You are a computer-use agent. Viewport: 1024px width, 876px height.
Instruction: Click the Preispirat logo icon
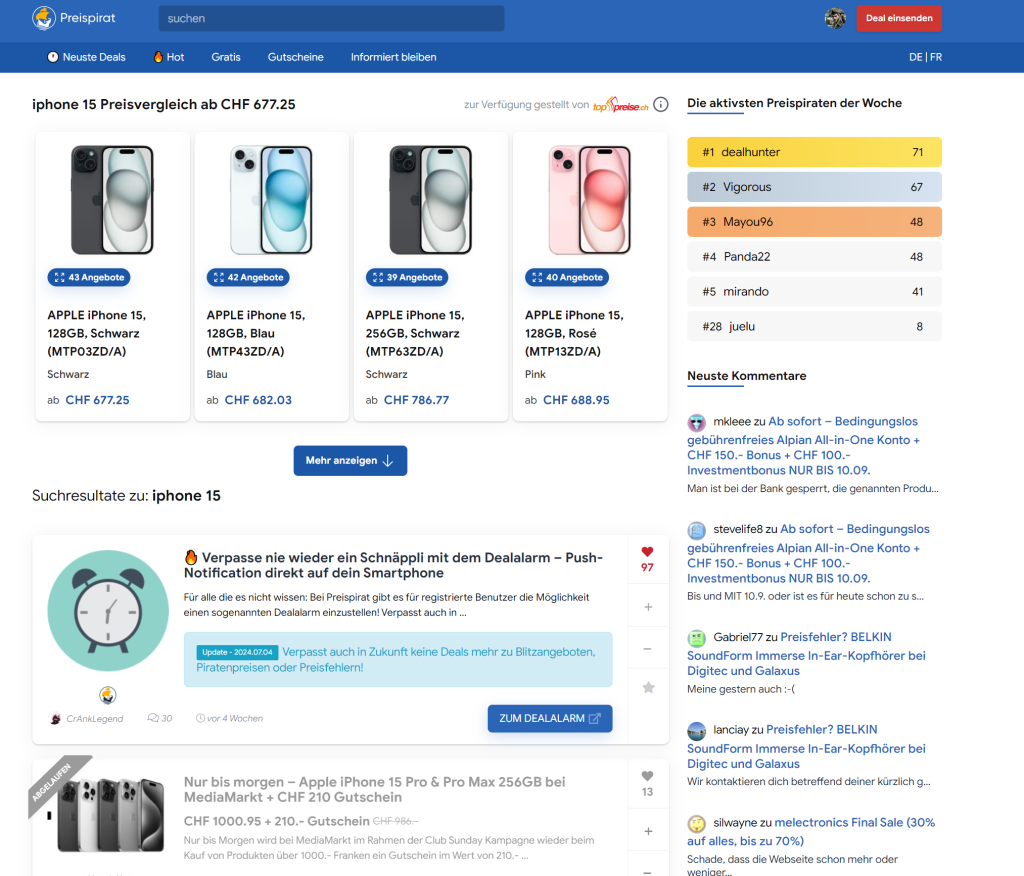point(44,18)
